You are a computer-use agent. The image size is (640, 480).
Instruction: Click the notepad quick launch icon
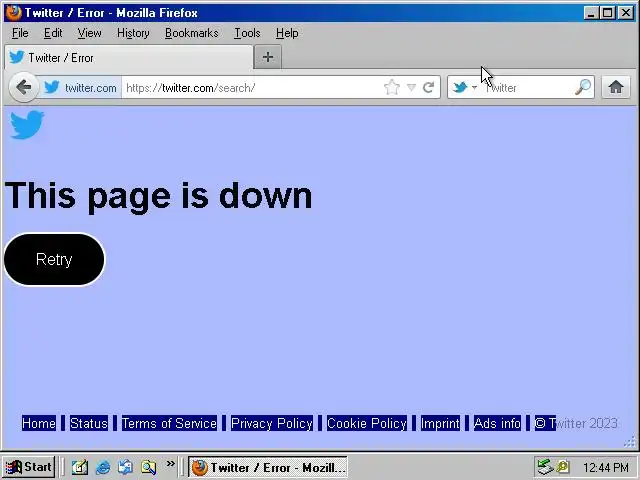(80, 467)
